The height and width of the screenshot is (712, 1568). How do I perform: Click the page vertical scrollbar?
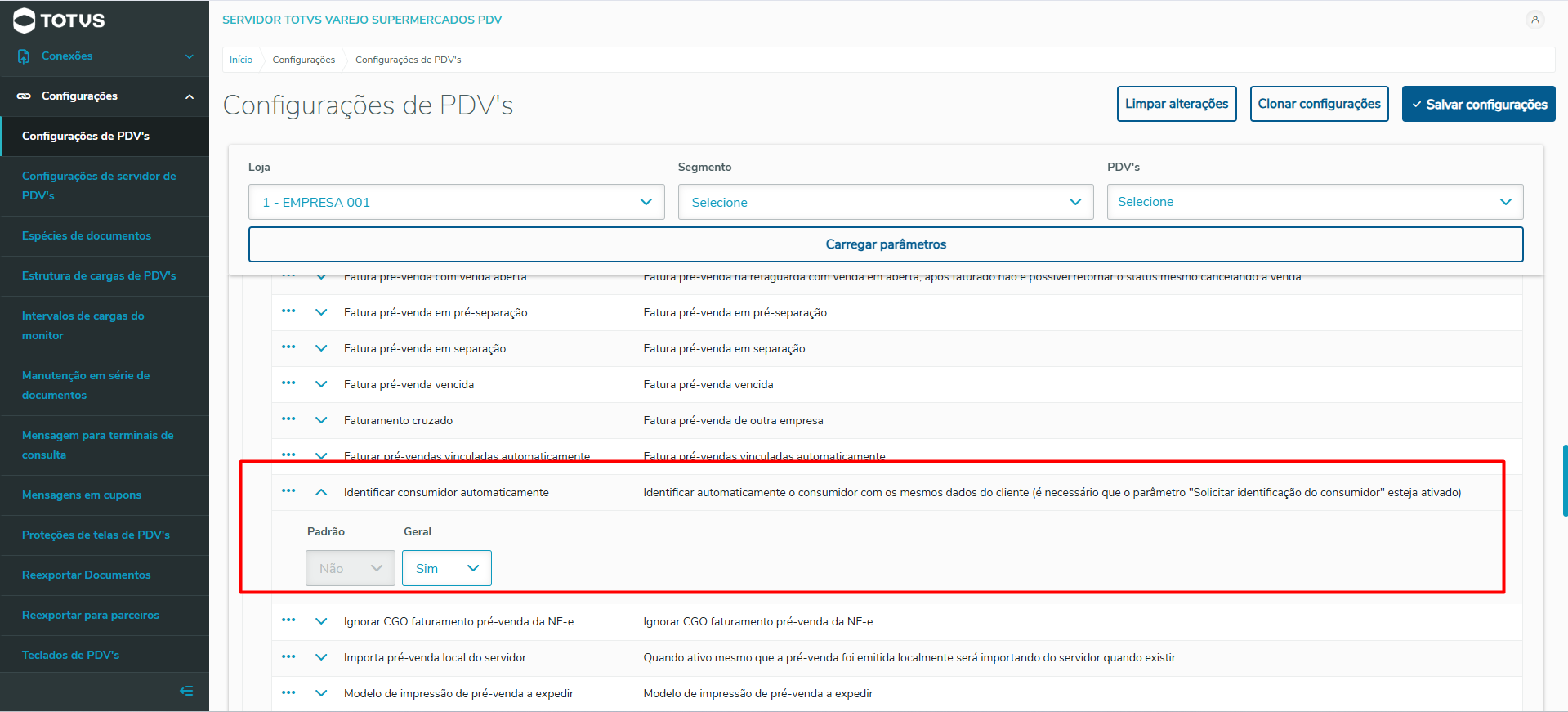(x=1565, y=481)
